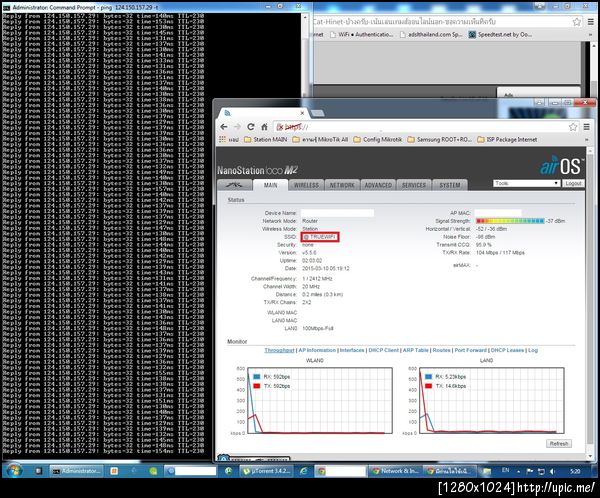600x498 pixels.
Task: Close the airOS browser tab
Action: pyautogui.click(x=302, y=113)
